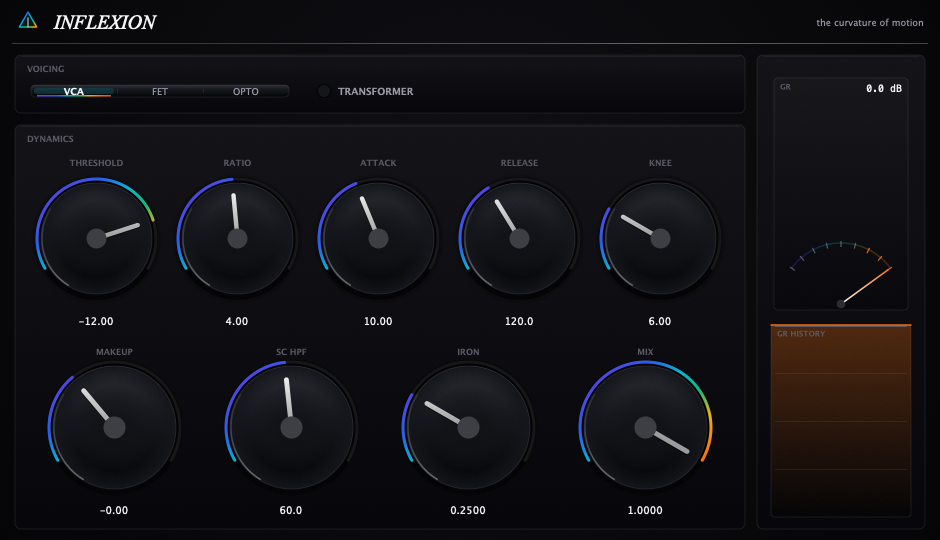Click the INFLEXION title text
Image resolution: width=940 pixels, height=540 pixels.
tap(104, 22)
